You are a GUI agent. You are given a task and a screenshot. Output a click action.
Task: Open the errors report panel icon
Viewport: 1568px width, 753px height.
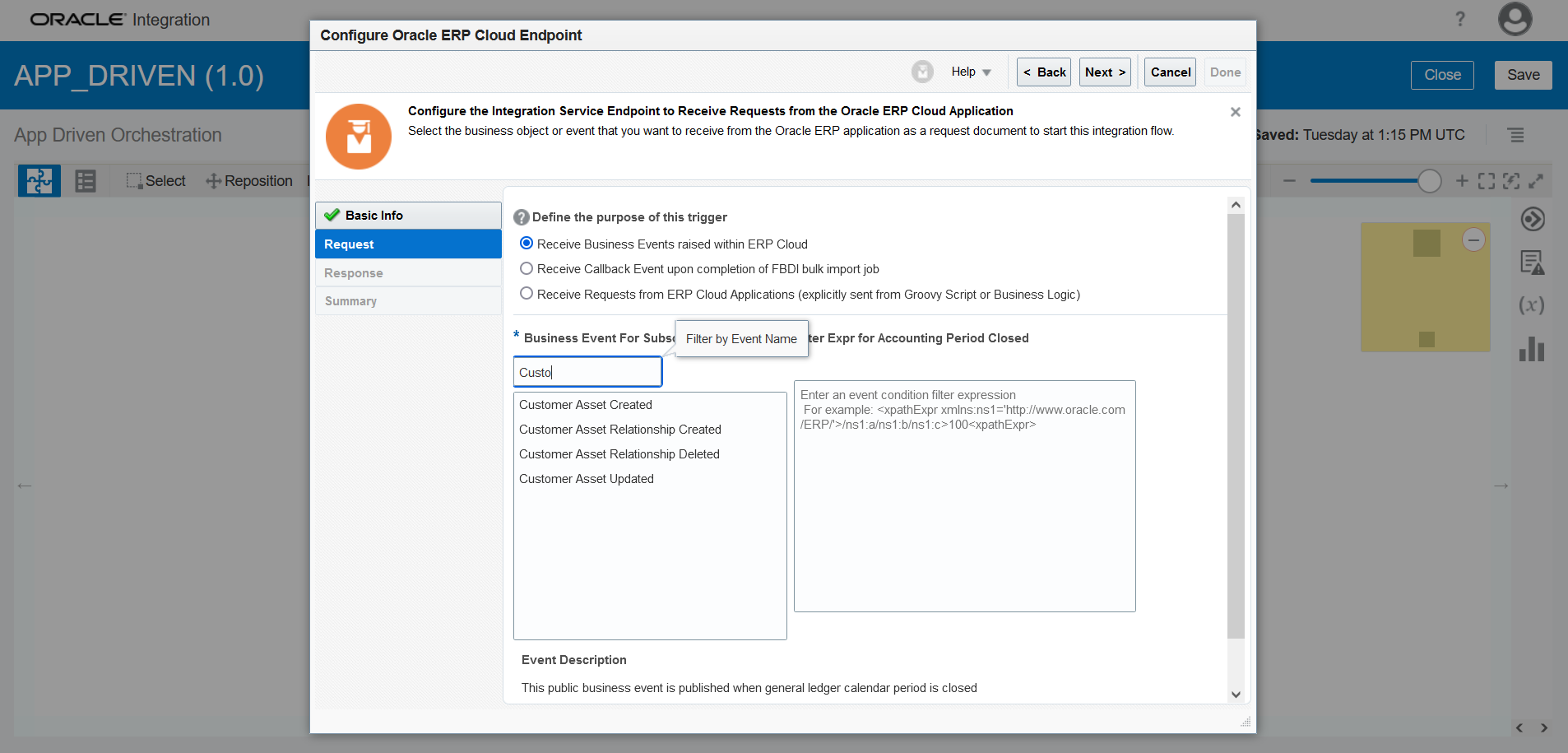point(1532,262)
